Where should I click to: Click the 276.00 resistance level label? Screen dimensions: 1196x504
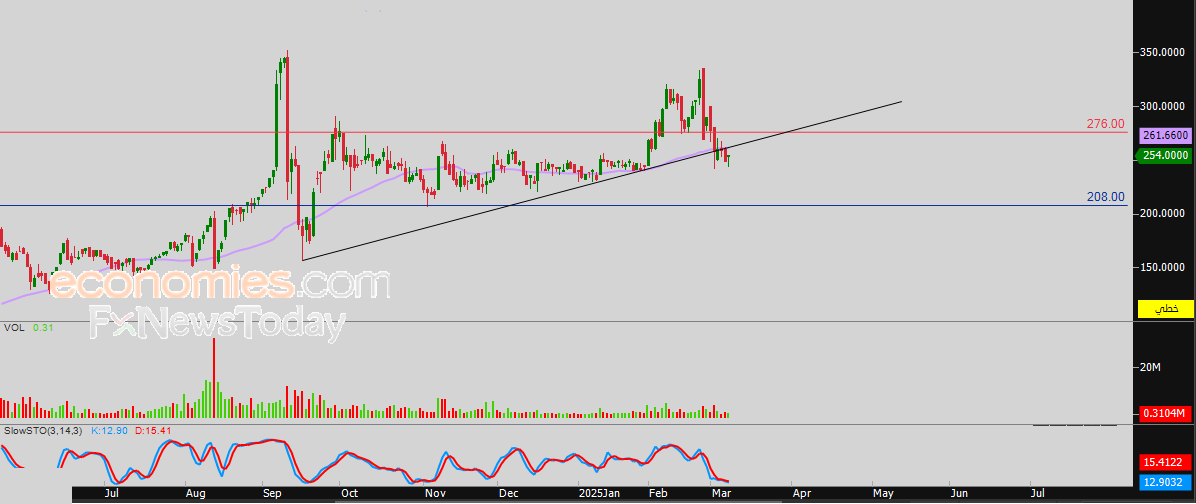tap(1105, 124)
